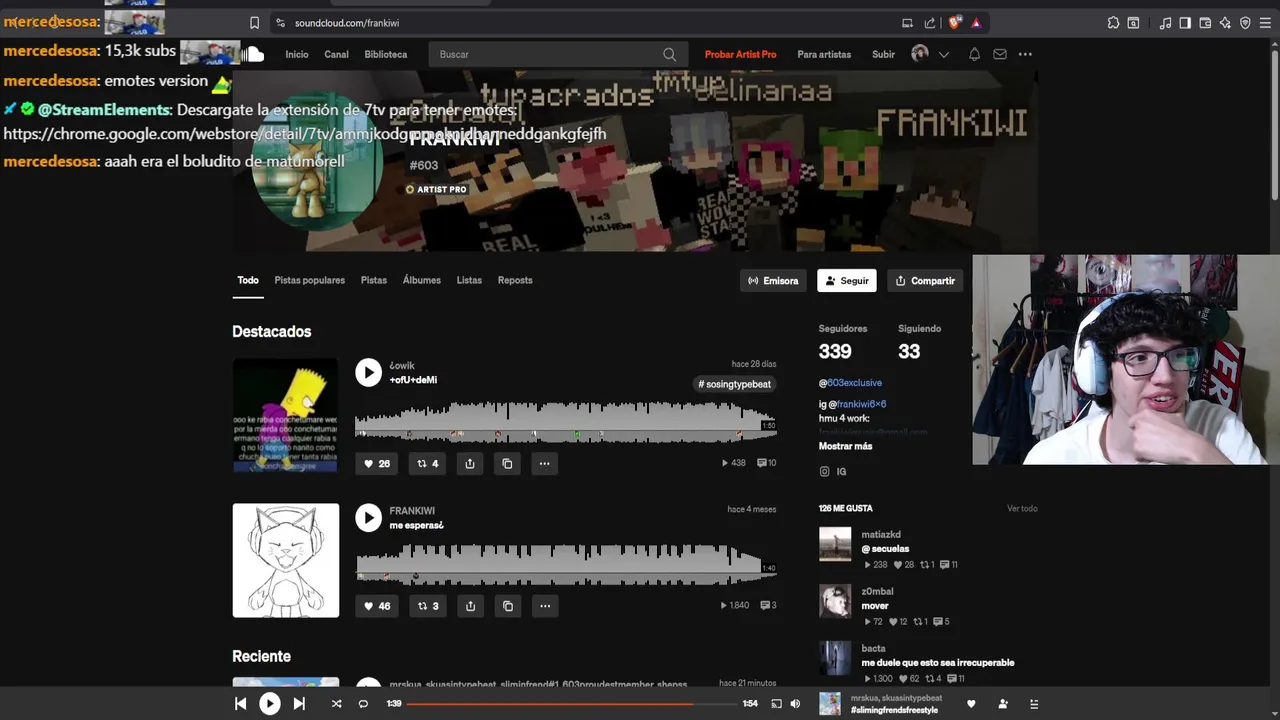
Task: Toggle browser sidebar panel icon
Action: pyautogui.click(x=1185, y=23)
